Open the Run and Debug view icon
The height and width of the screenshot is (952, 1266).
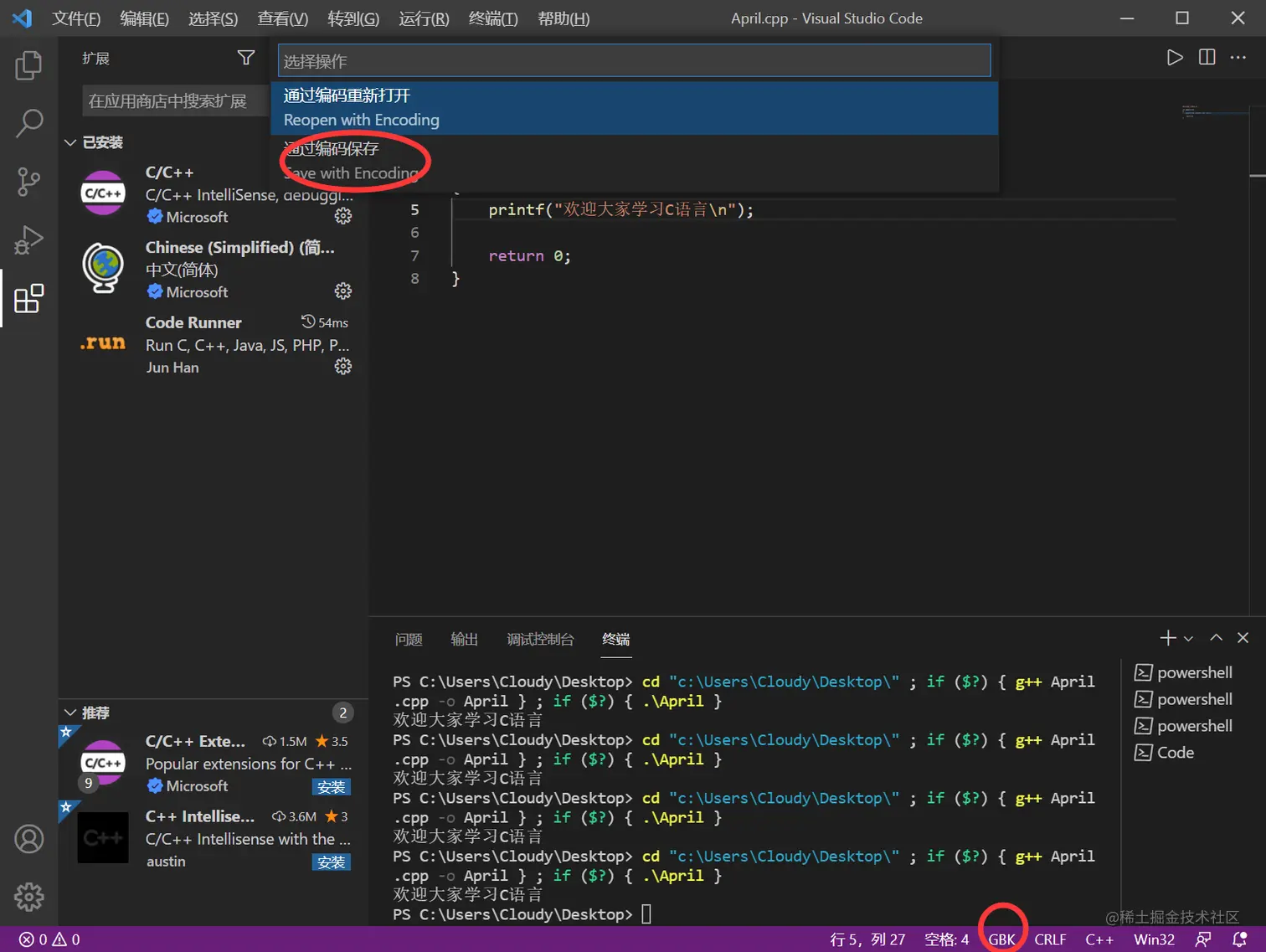28,240
